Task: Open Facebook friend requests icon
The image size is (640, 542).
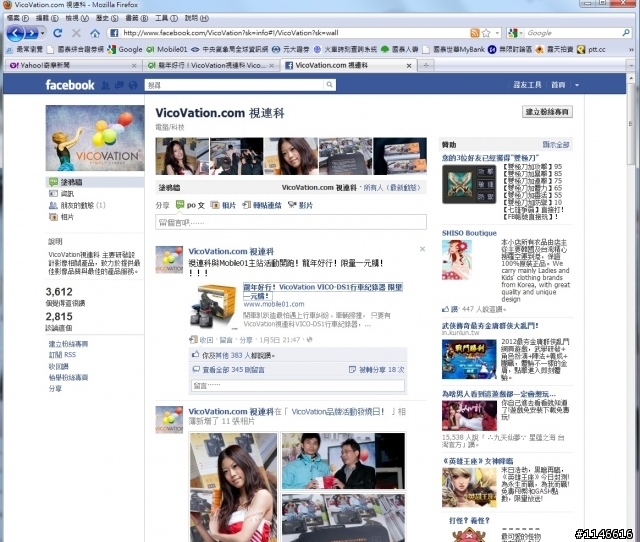Action: click(x=105, y=85)
